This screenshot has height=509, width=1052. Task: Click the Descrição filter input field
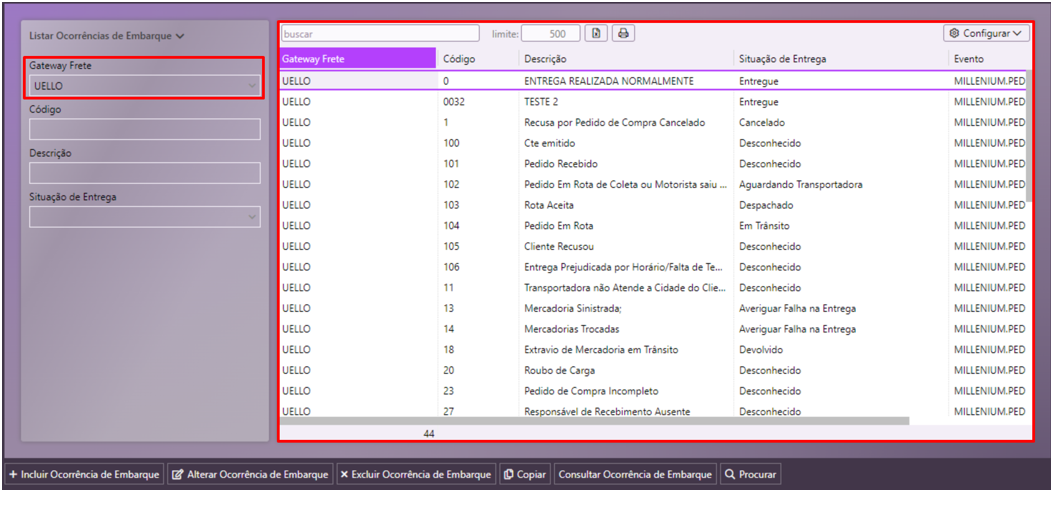click(x=145, y=173)
